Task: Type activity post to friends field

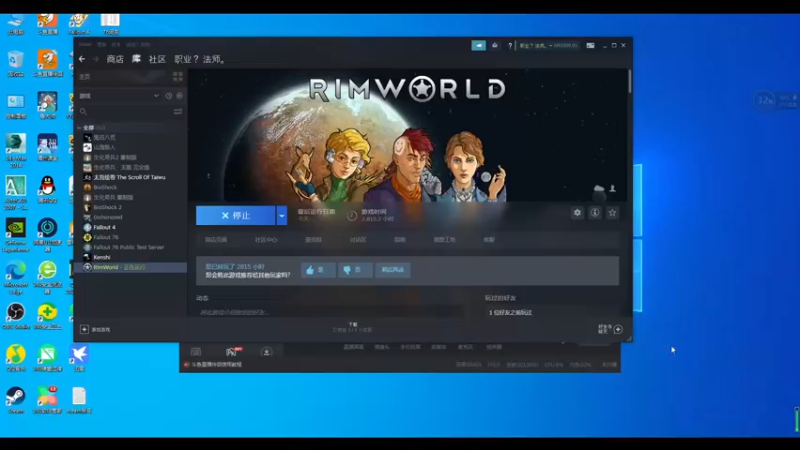Action: tap(330, 312)
